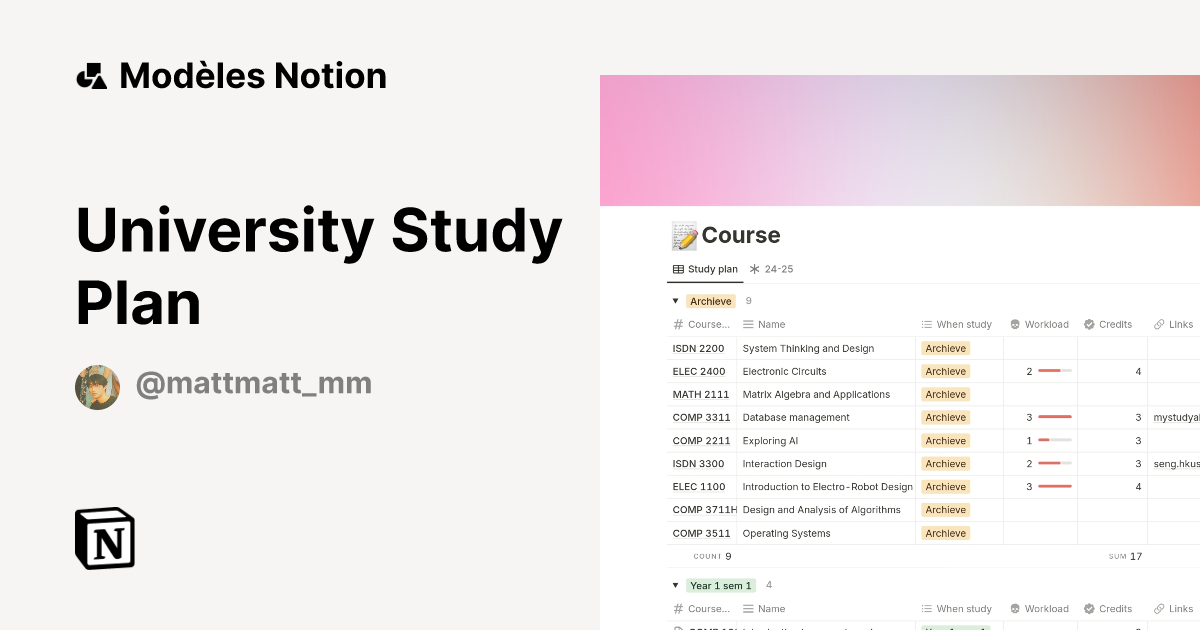Switch to the Study plan tab

pyautogui.click(x=705, y=269)
